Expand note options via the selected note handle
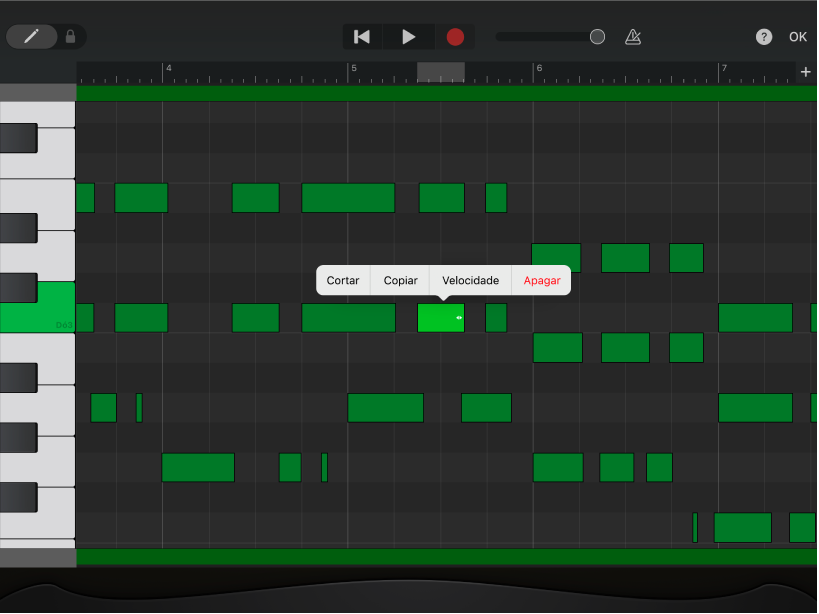819x614 pixels. point(460,318)
